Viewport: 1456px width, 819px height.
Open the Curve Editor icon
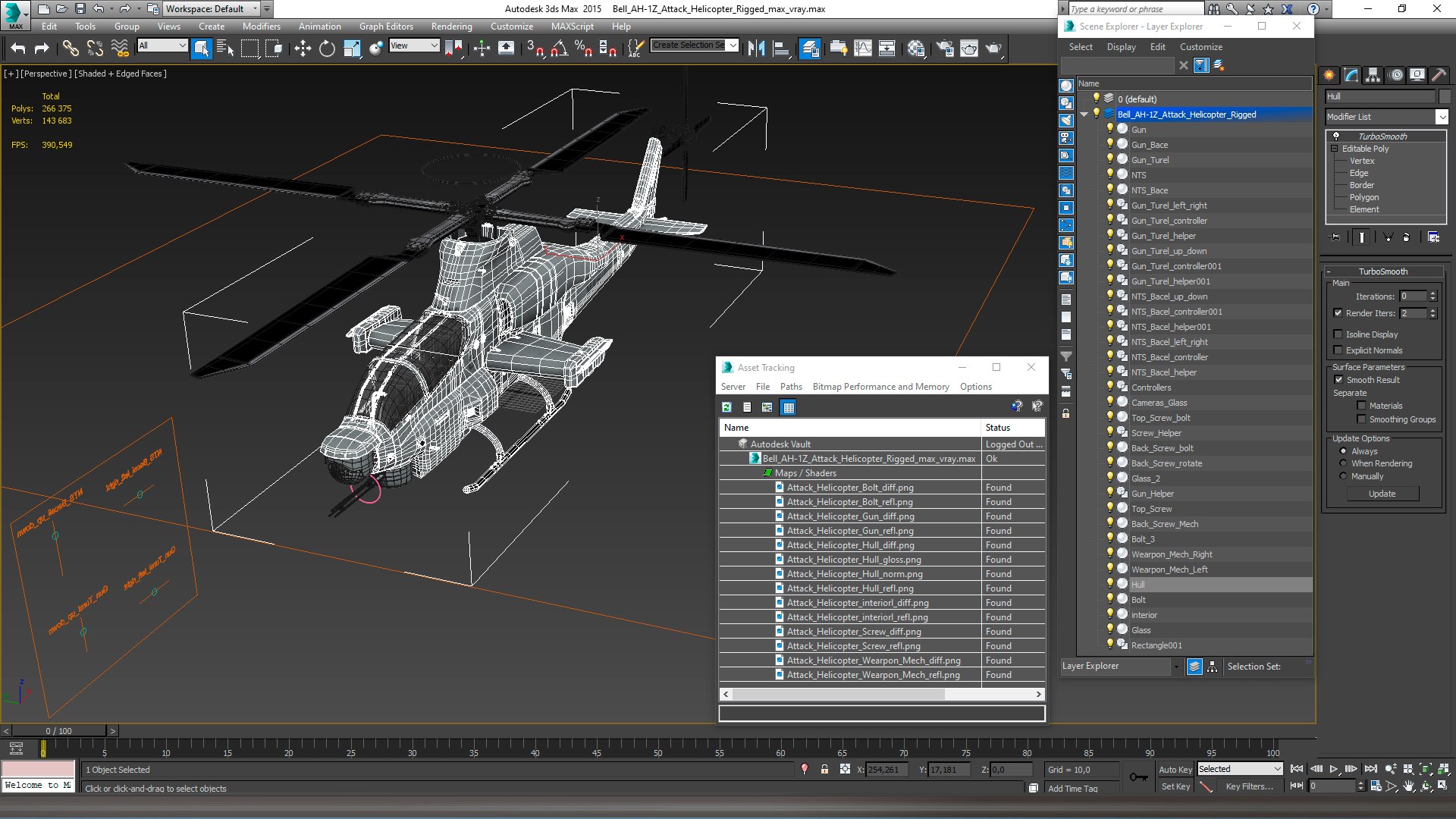[x=863, y=49]
